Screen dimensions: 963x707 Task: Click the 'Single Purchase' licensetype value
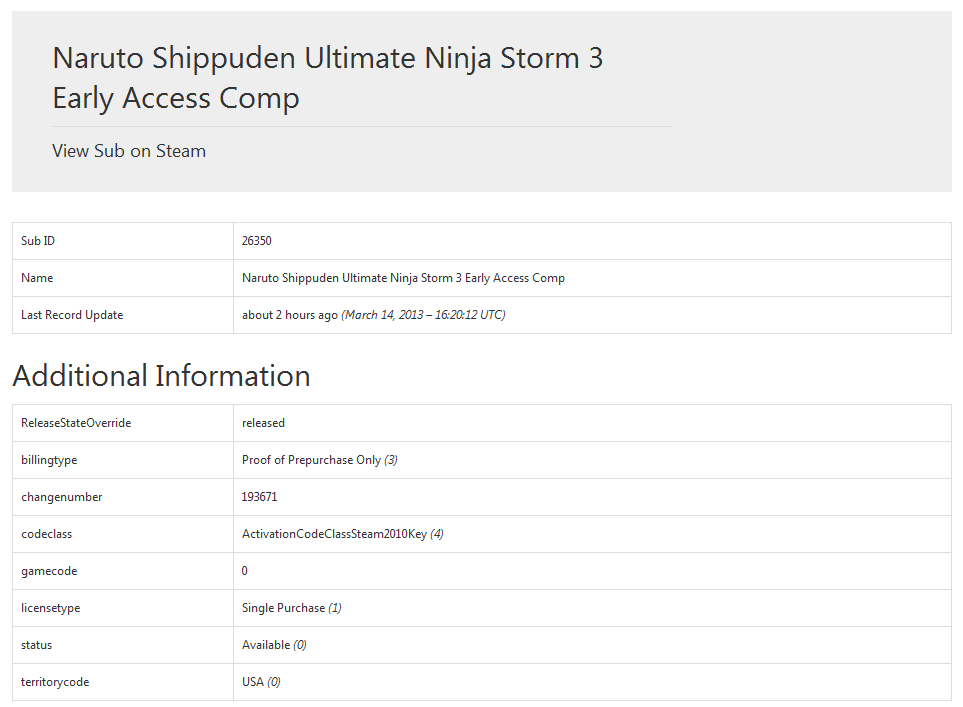coord(283,608)
